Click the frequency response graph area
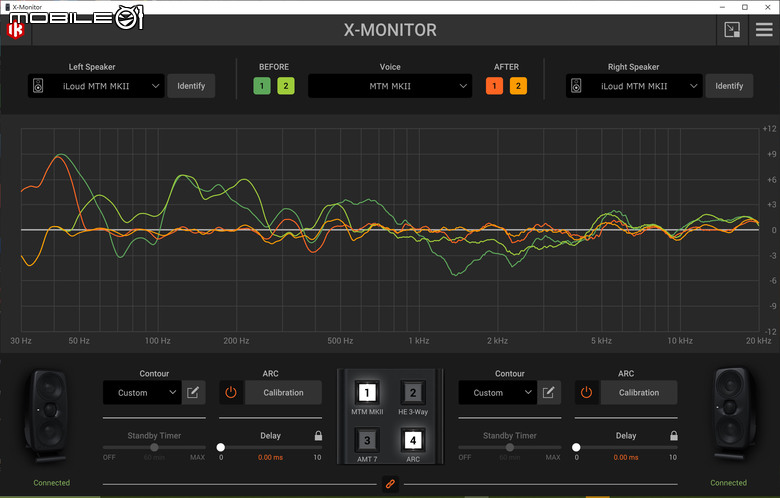The width and height of the screenshot is (780, 498). pyautogui.click(x=390, y=230)
